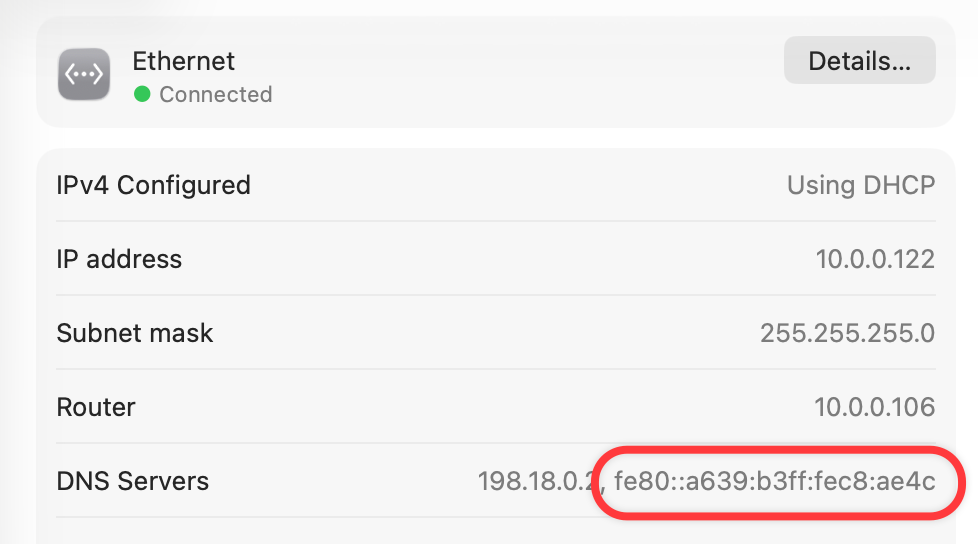Screen dimensions: 978x544
Task: Click the 10.0.0.122 IP address value
Action: click(x=875, y=259)
